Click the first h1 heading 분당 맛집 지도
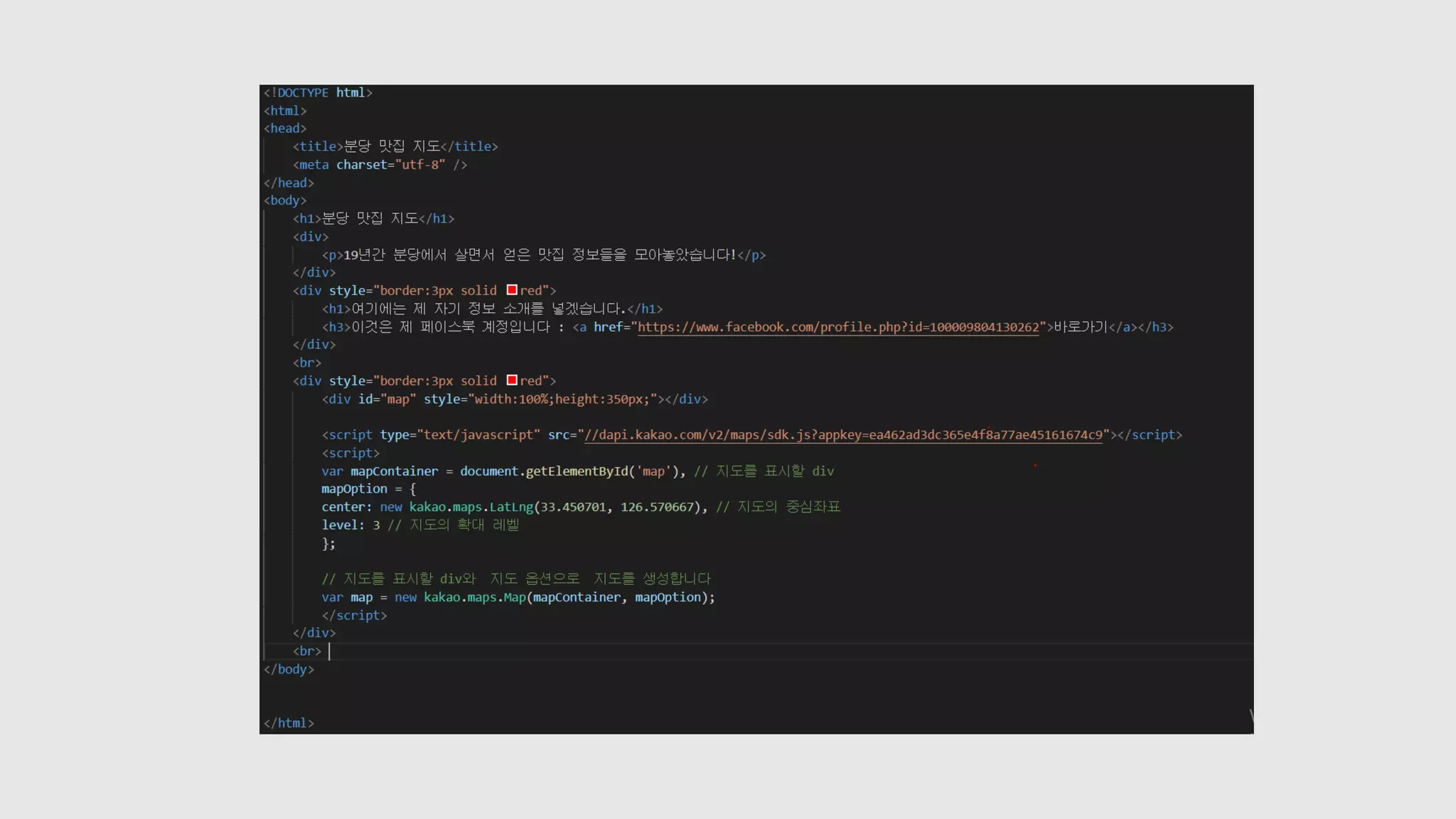 tap(370, 218)
